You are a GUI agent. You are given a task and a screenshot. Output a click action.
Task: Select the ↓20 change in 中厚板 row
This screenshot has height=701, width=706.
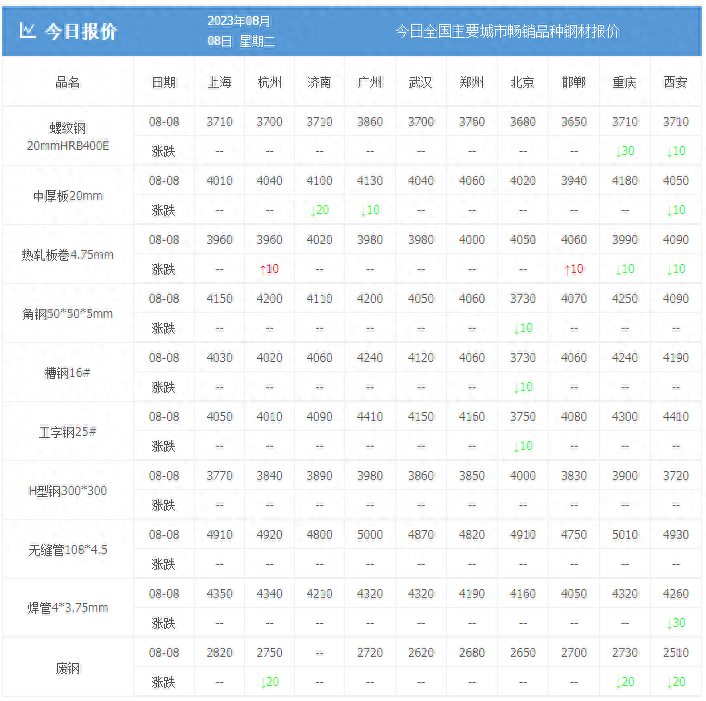(x=319, y=210)
